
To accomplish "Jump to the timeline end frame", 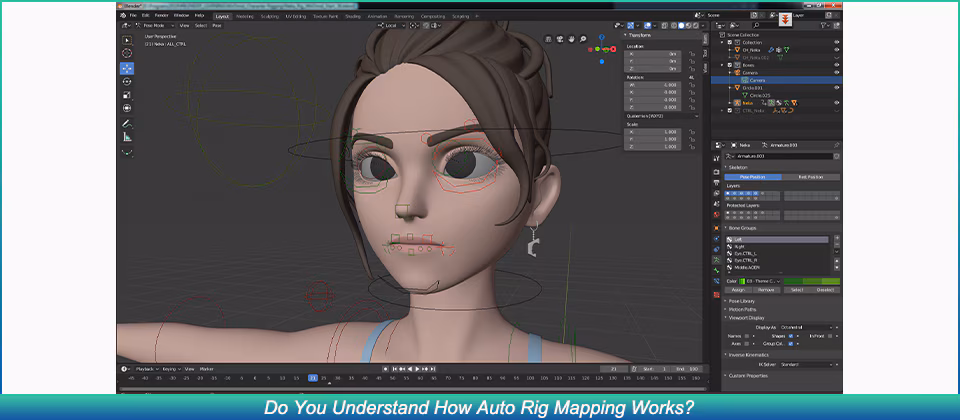I will click(433, 369).
